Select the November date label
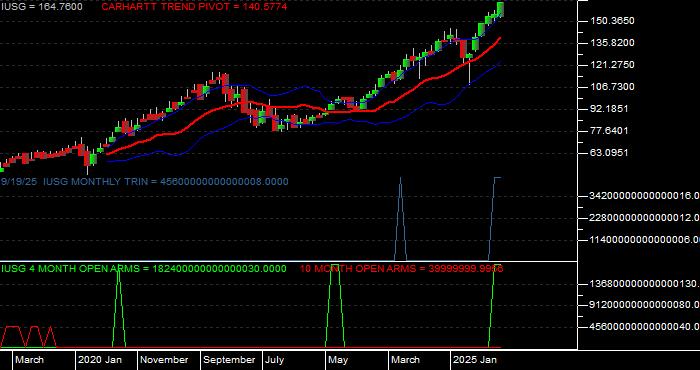Viewport: 700px width, 370px height. 164,360
